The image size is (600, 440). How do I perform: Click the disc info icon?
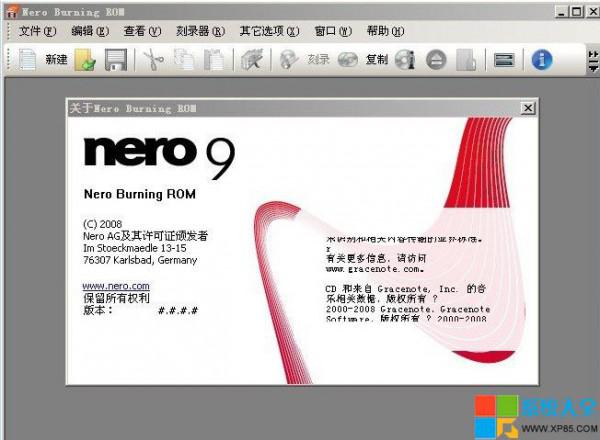pyautogui.click(x=405, y=60)
